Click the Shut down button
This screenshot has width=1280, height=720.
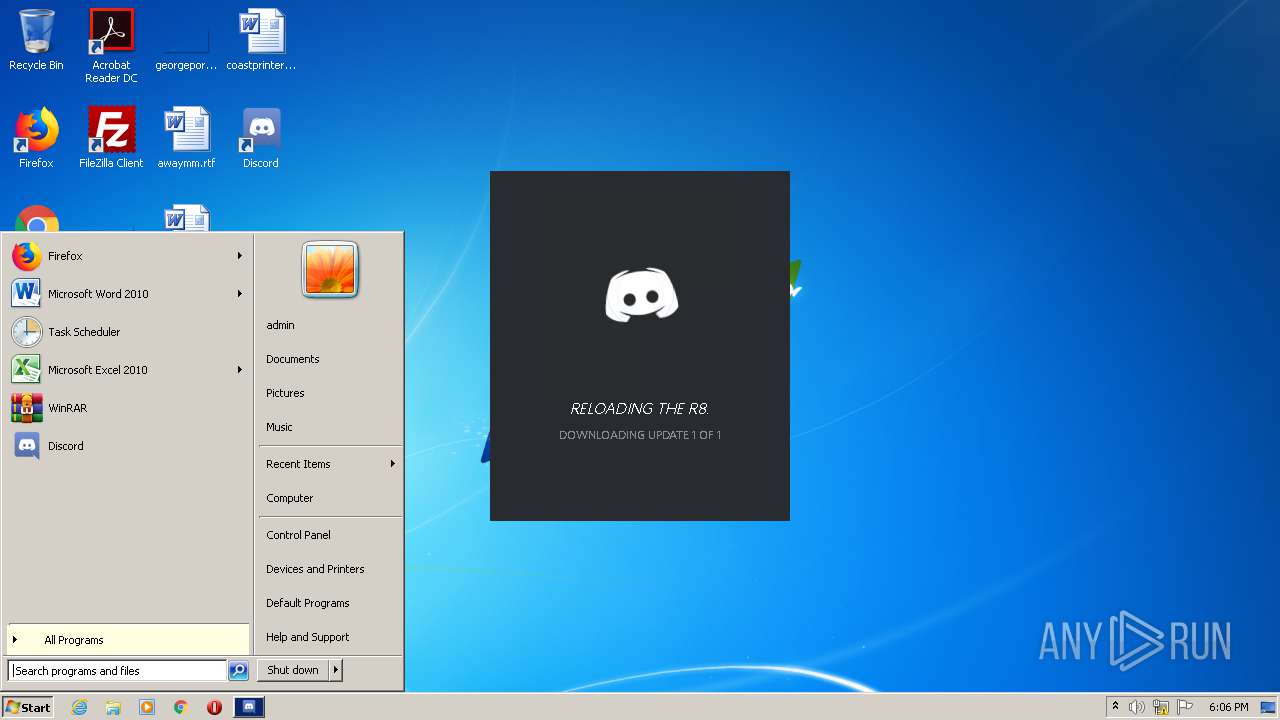click(293, 670)
